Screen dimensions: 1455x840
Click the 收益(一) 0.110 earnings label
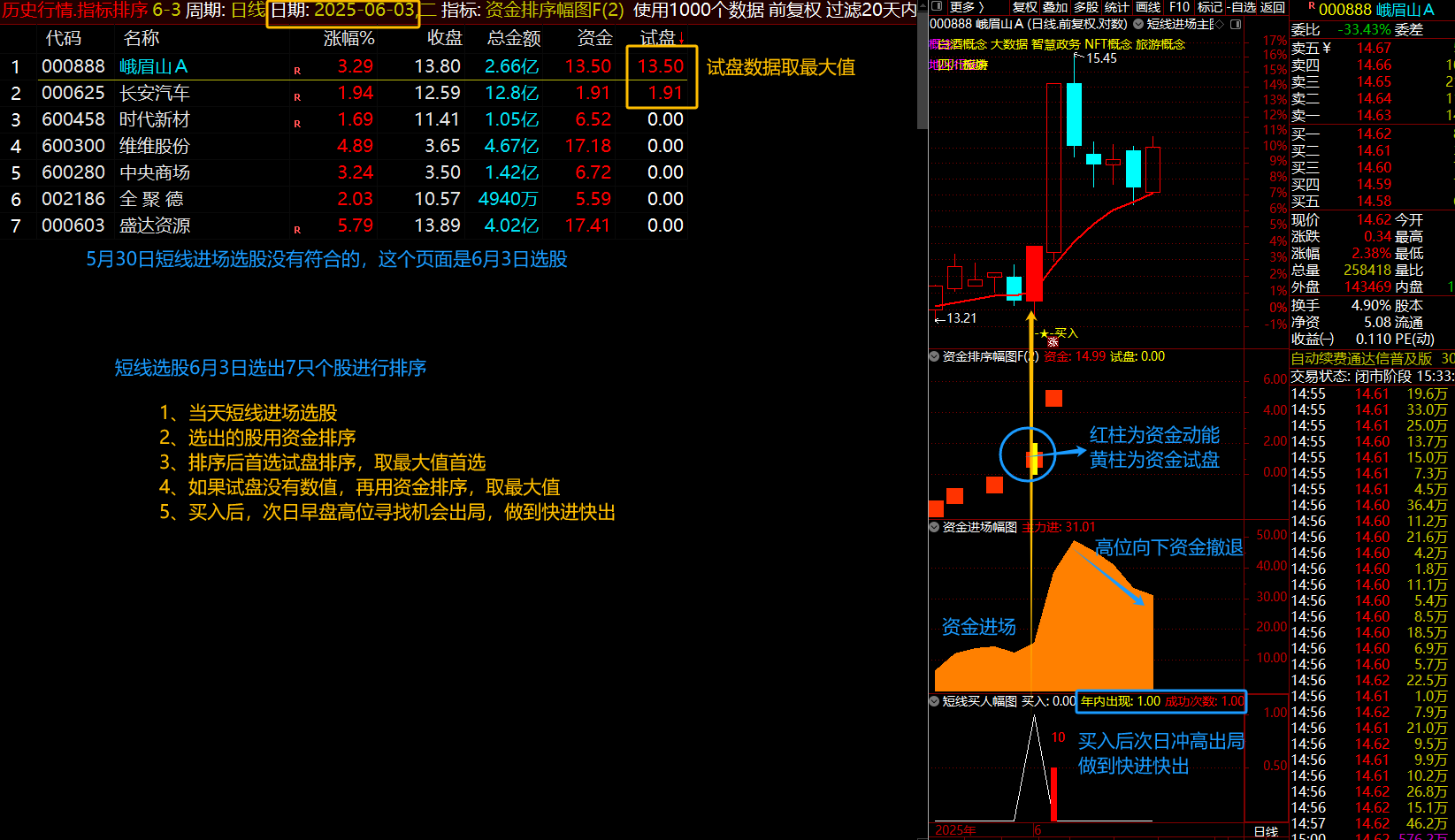coord(1341,340)
